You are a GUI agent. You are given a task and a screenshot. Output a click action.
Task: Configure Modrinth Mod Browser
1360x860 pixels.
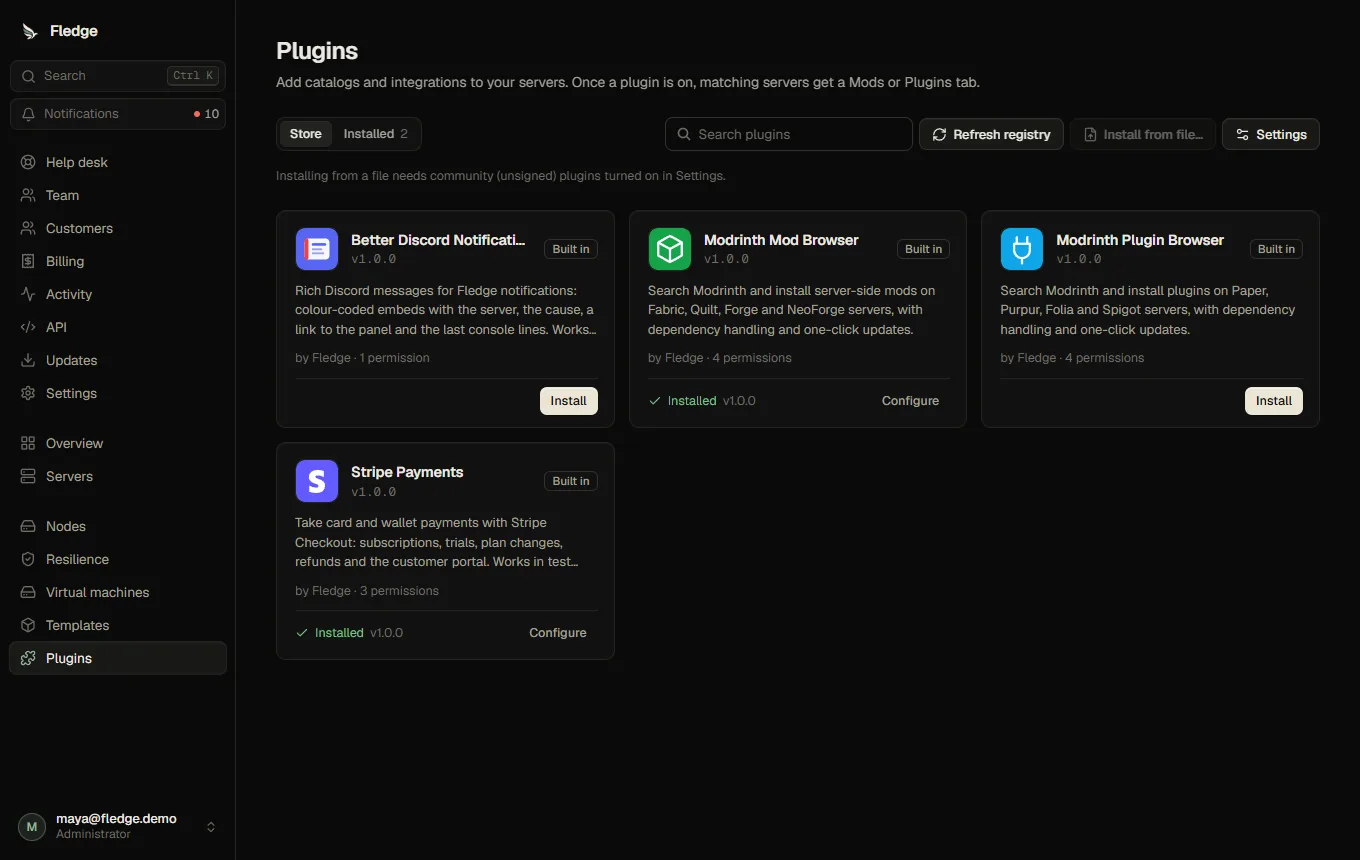pos(910,401)
